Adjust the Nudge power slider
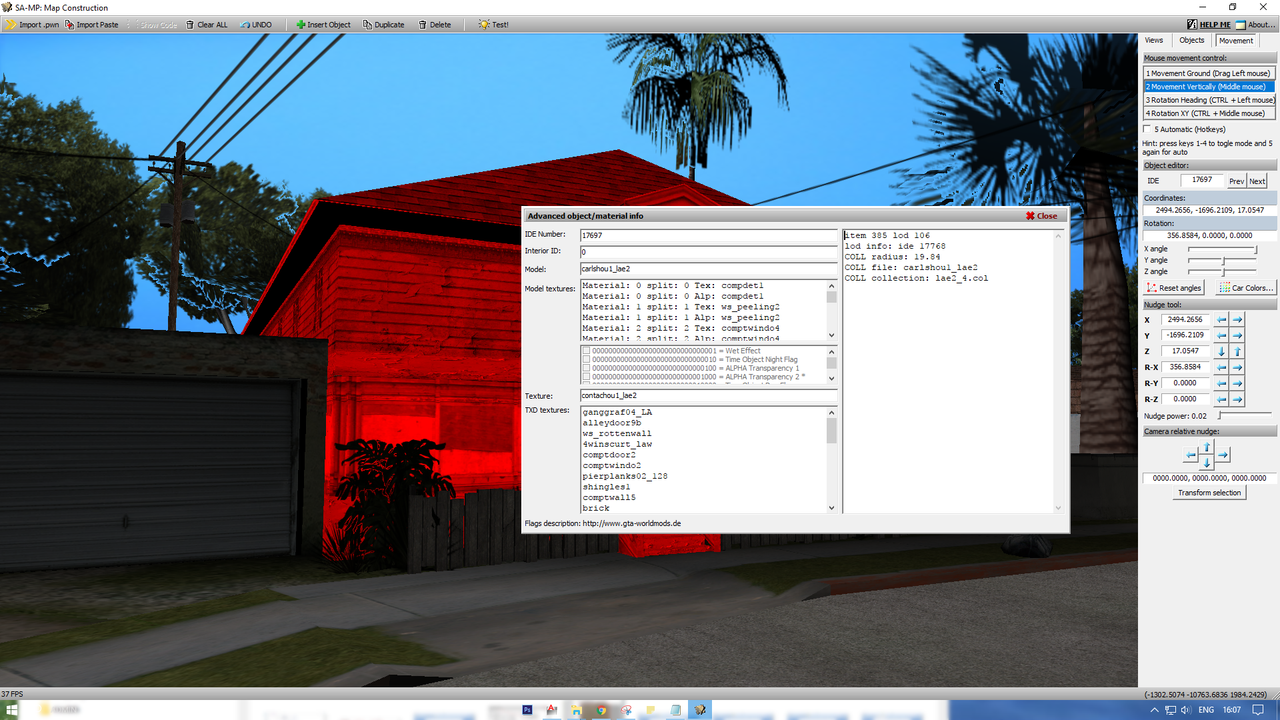The height and width of the screenshot is (720, 1280). 1244,415
